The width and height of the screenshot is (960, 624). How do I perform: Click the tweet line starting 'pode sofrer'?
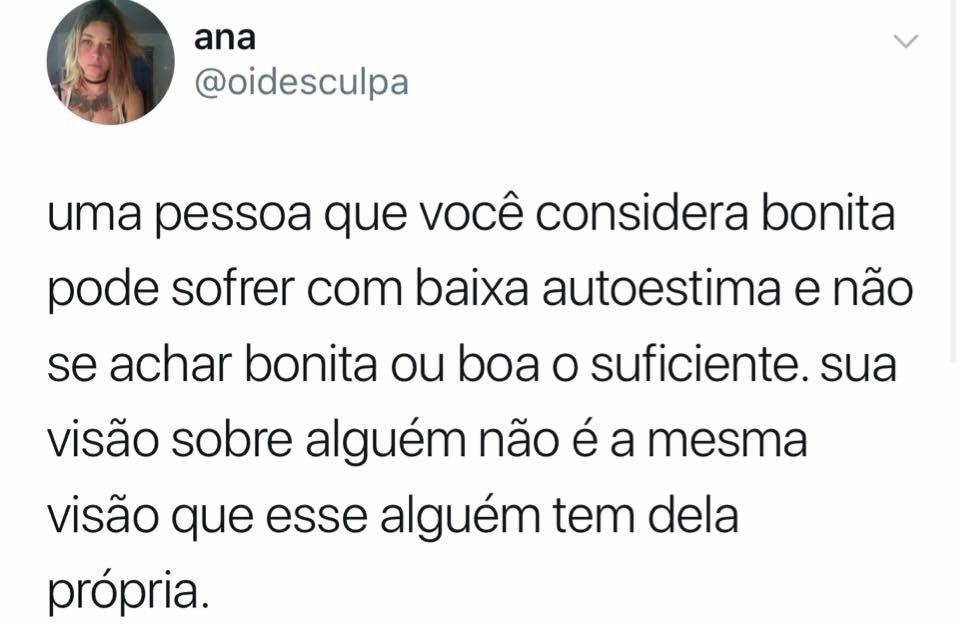point(480,291)
